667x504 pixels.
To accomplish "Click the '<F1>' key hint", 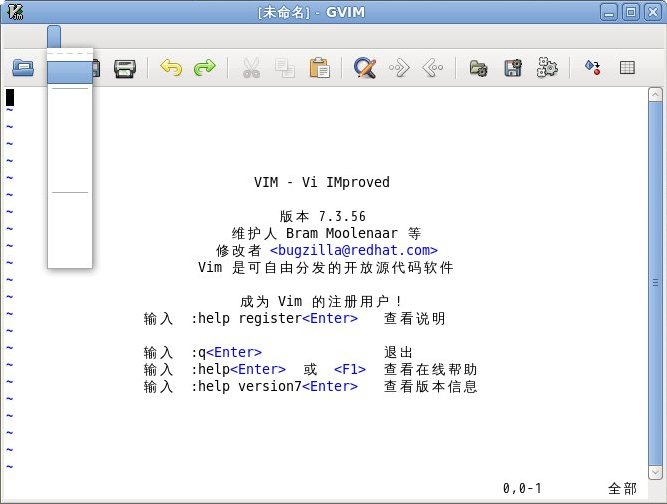I will point(350,369).
